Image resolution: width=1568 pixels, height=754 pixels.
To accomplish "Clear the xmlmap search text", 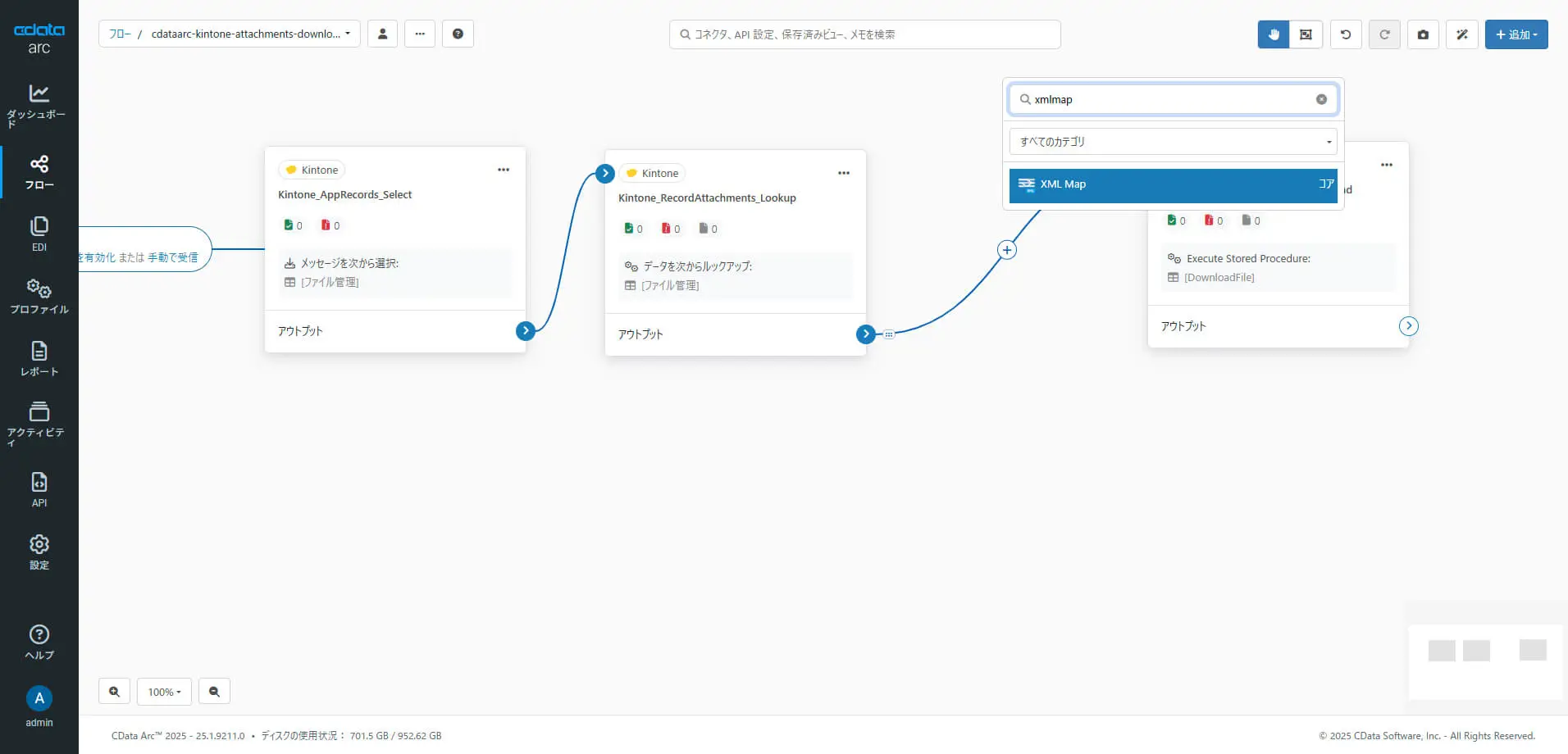I will [1321, 99].
